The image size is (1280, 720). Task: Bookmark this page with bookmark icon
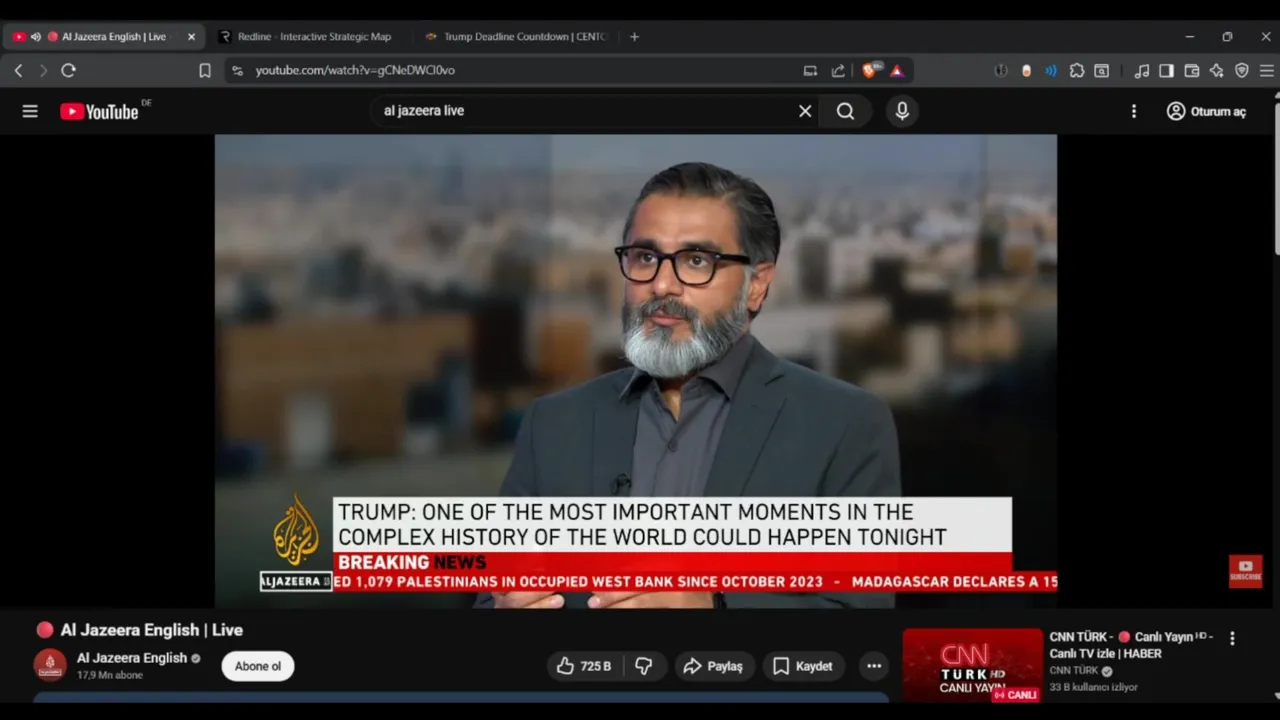pos(205,70)
